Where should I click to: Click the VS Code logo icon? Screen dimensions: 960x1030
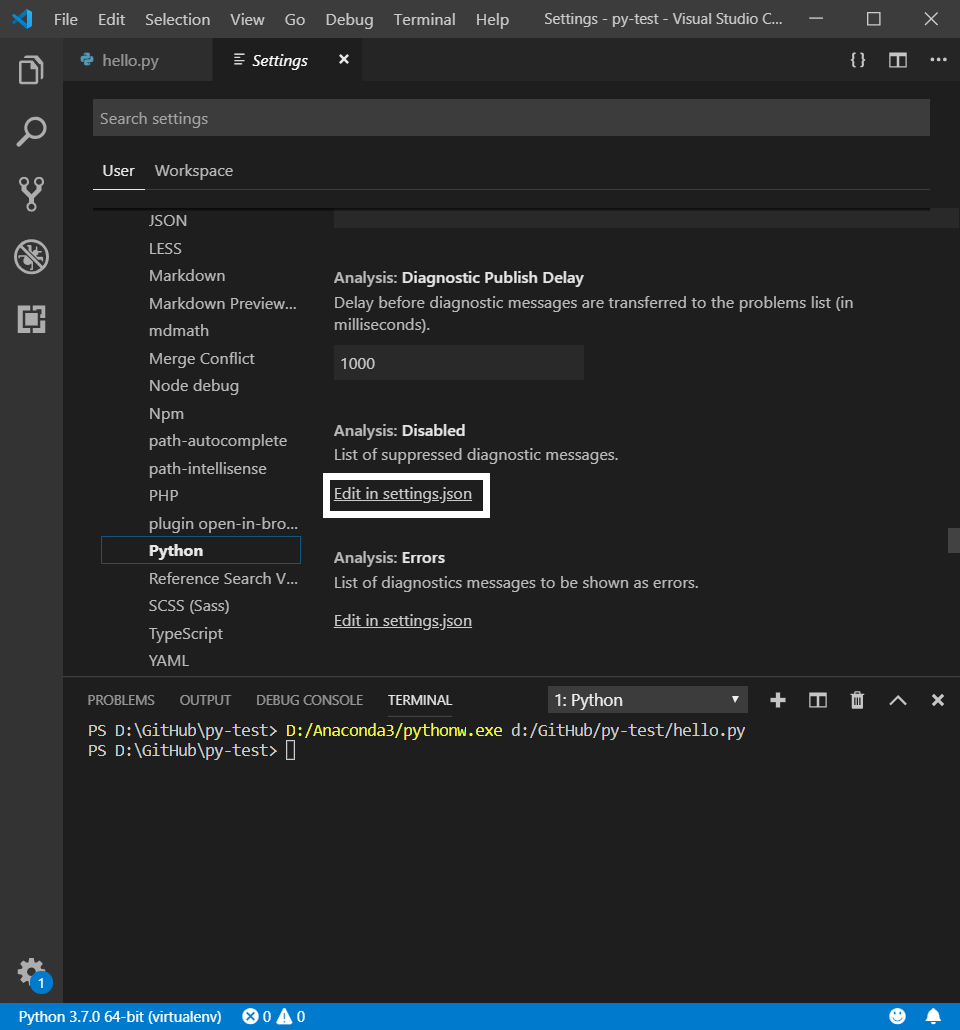(22, 18)
